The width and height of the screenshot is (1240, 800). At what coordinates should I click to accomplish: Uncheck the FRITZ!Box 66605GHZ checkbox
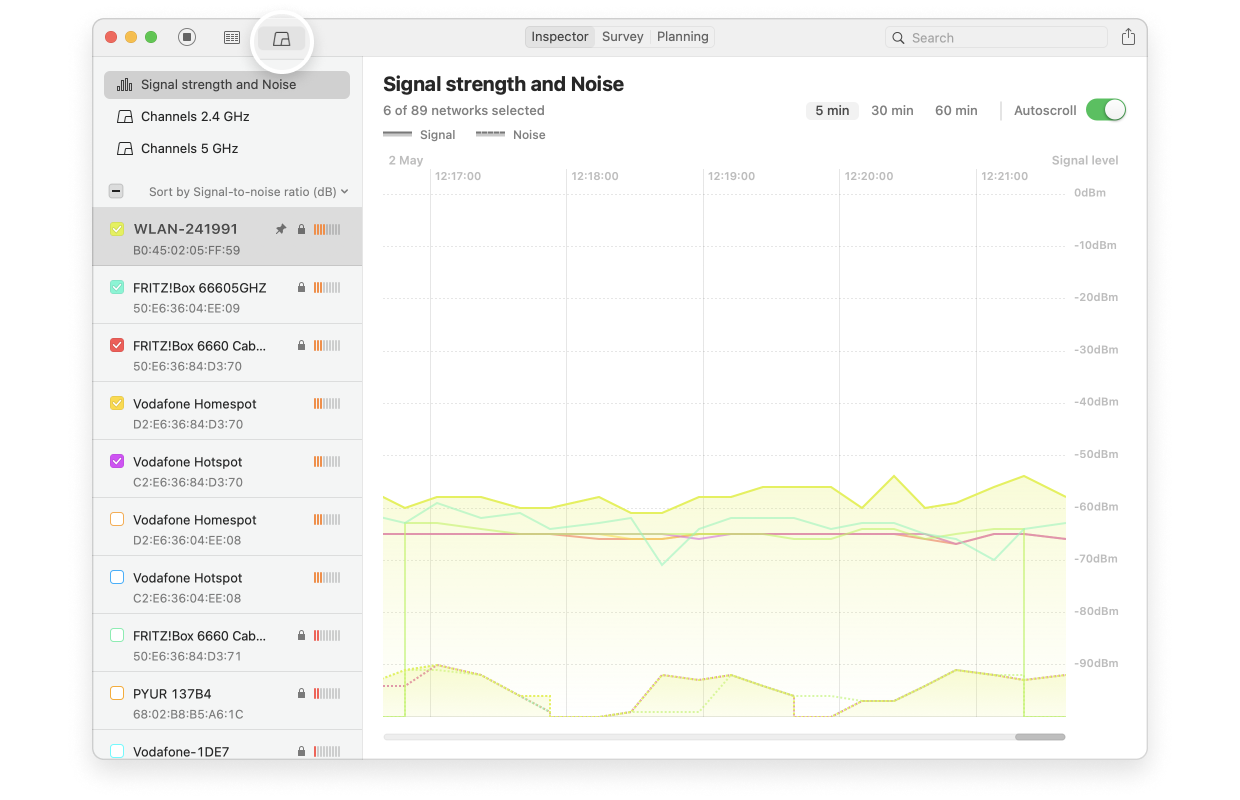(x=116, y=287)
